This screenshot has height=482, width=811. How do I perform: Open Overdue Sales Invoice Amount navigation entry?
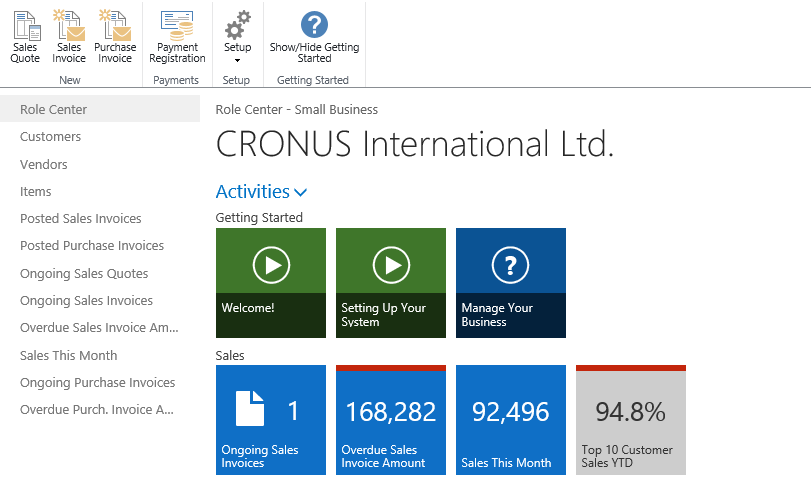[x=99, y=328]
